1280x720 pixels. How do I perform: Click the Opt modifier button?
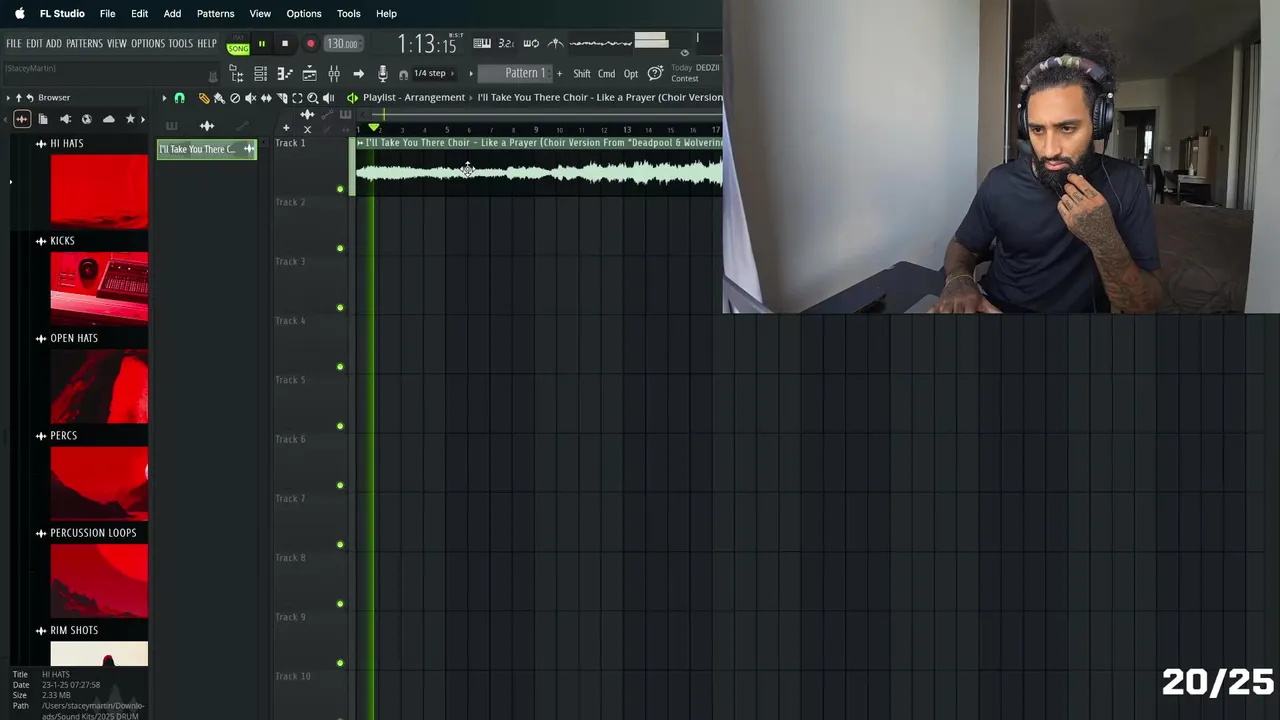click(x=631, y=74)
